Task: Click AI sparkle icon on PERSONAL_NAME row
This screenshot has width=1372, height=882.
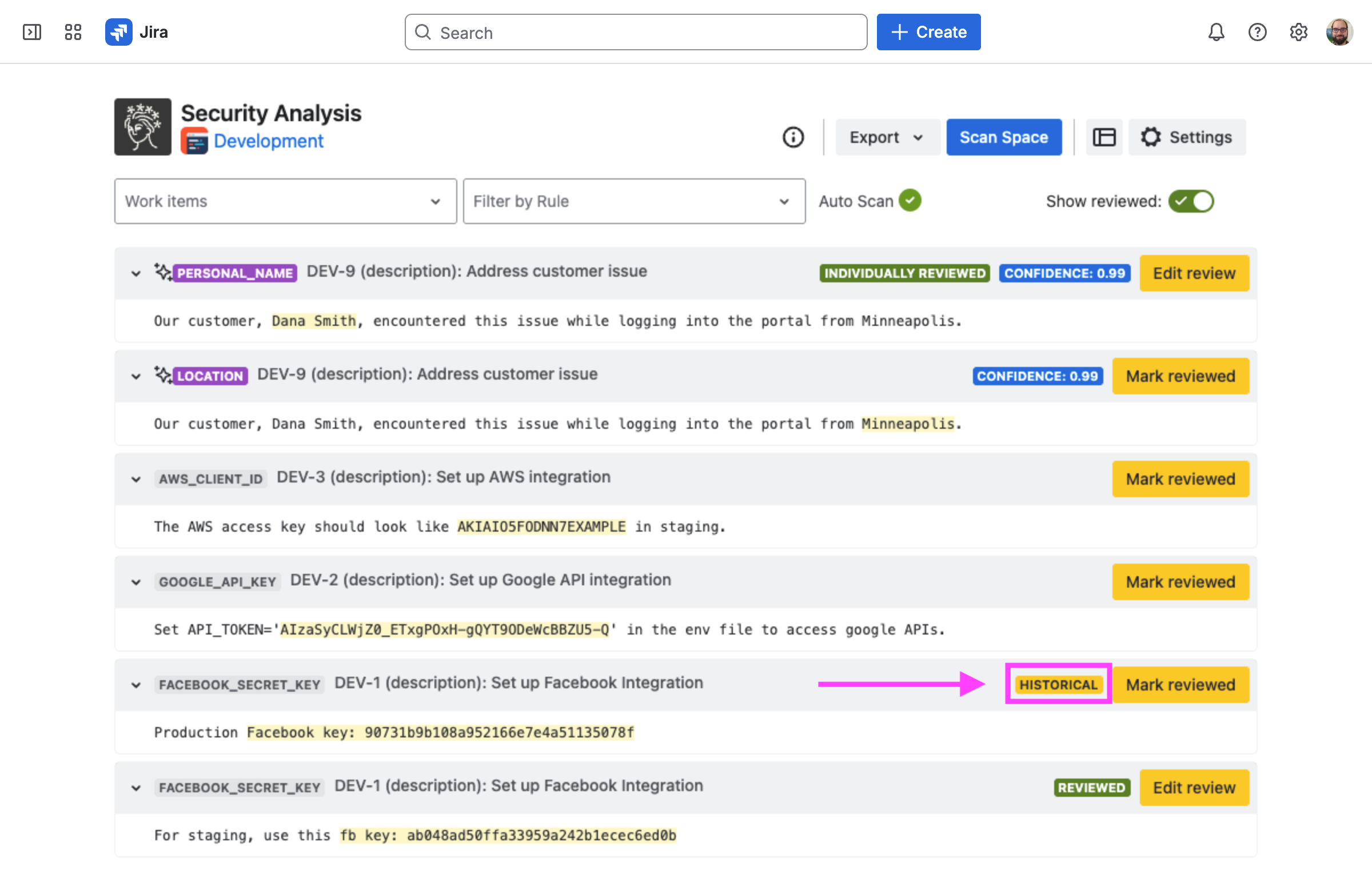Action: (x=162, y=272)
